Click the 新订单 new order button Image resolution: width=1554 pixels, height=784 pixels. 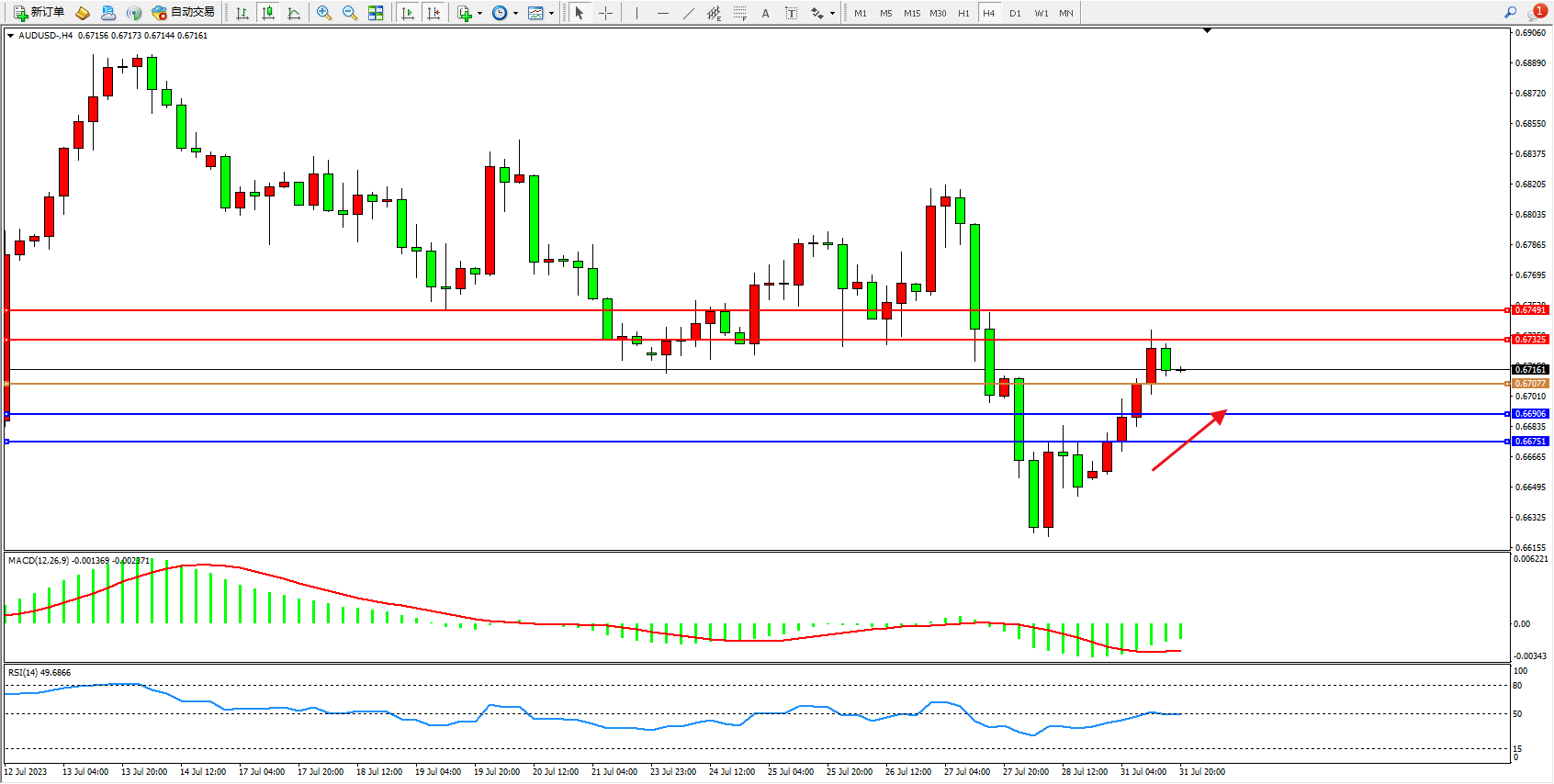pos(39,13)
